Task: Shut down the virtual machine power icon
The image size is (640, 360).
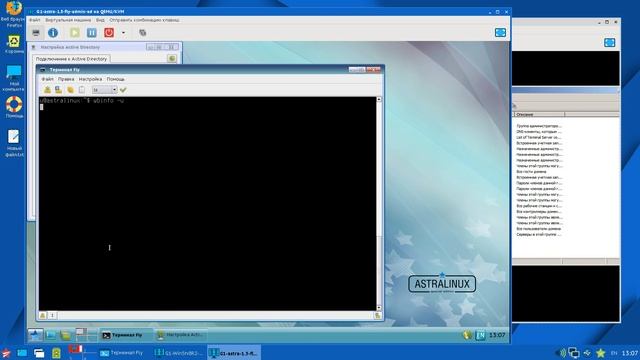Action: [x=109, y=33]
